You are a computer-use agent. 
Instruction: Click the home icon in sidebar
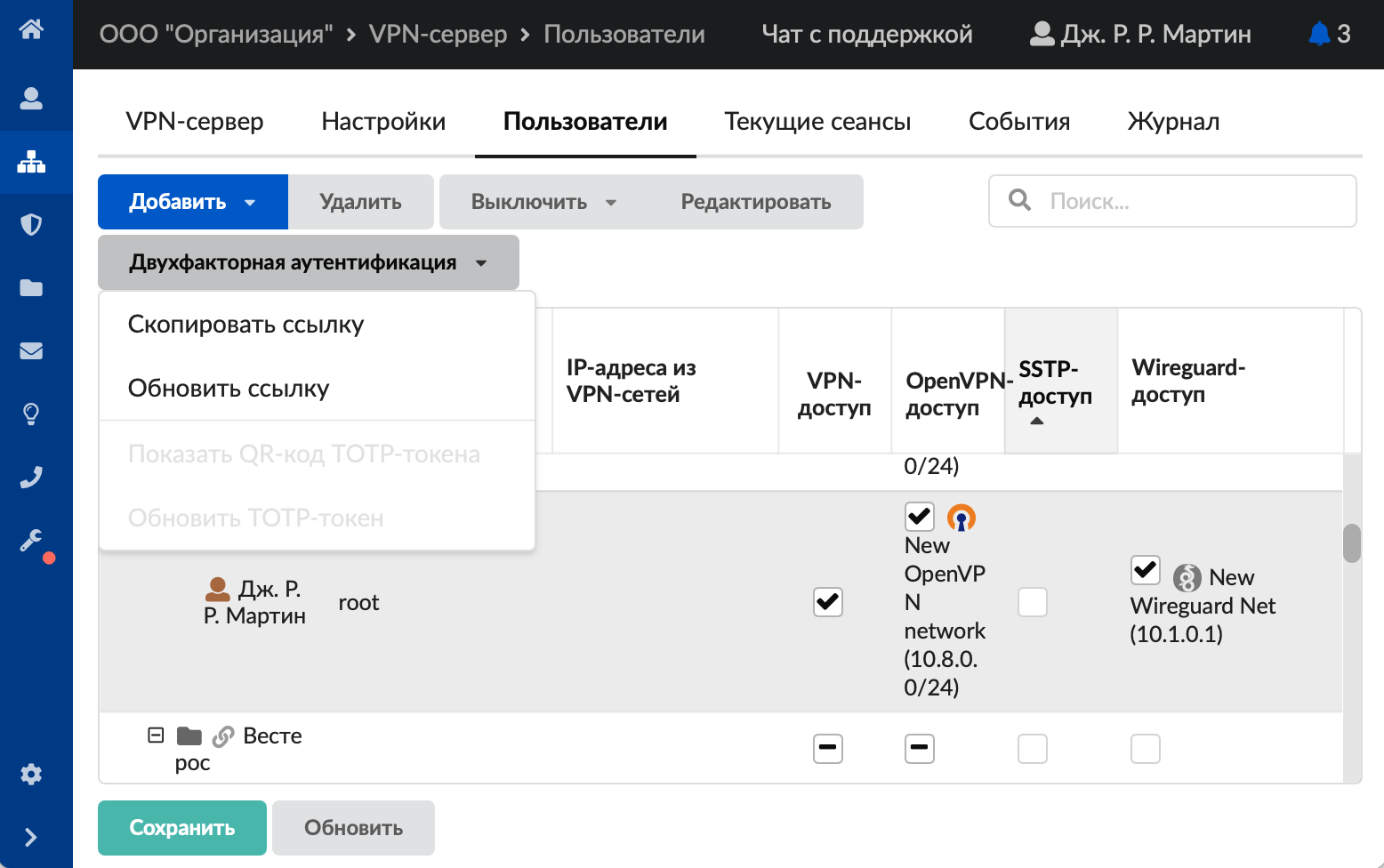click(31, 29)
